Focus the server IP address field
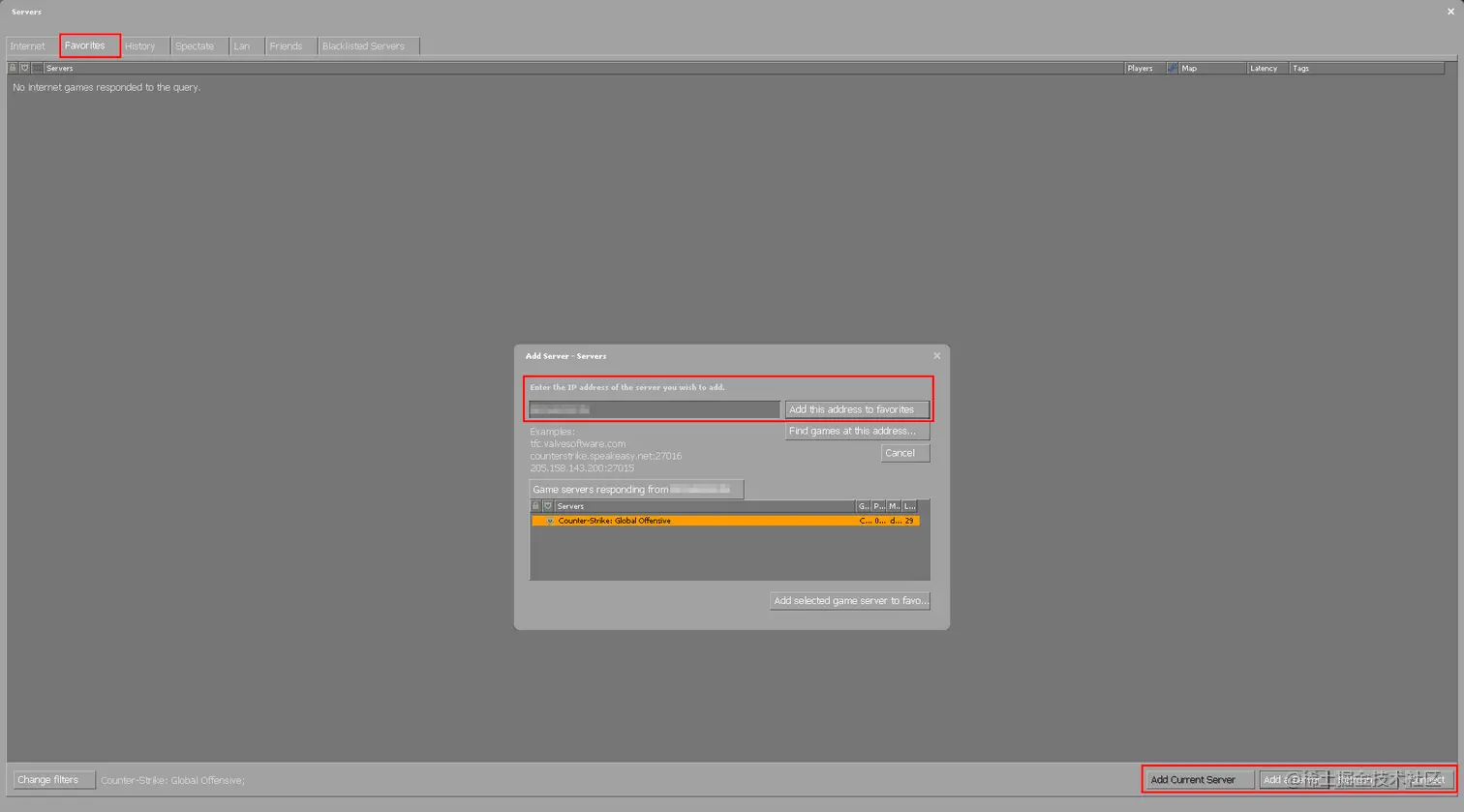 655,410
